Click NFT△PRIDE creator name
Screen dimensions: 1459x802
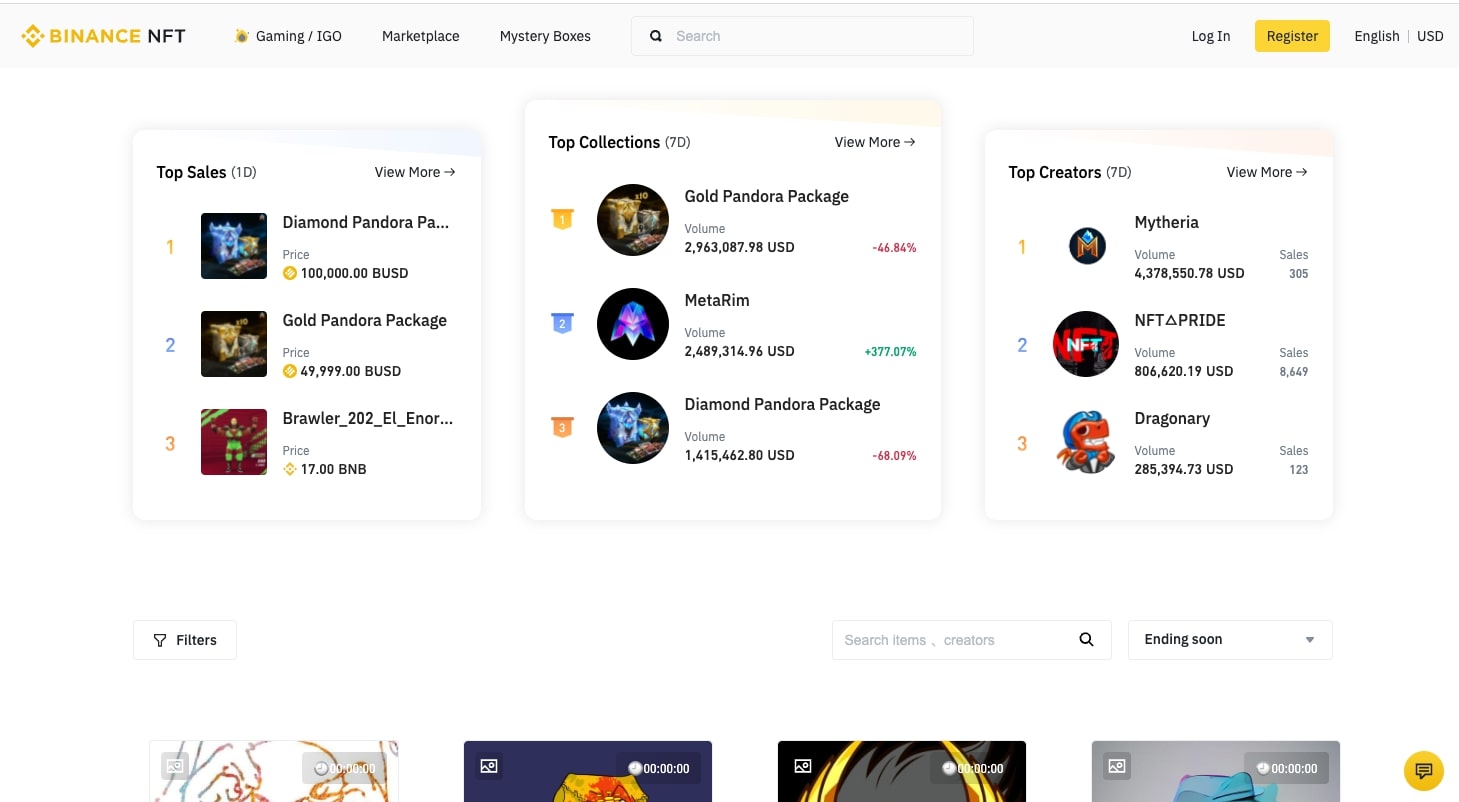tap(1180, 320)
